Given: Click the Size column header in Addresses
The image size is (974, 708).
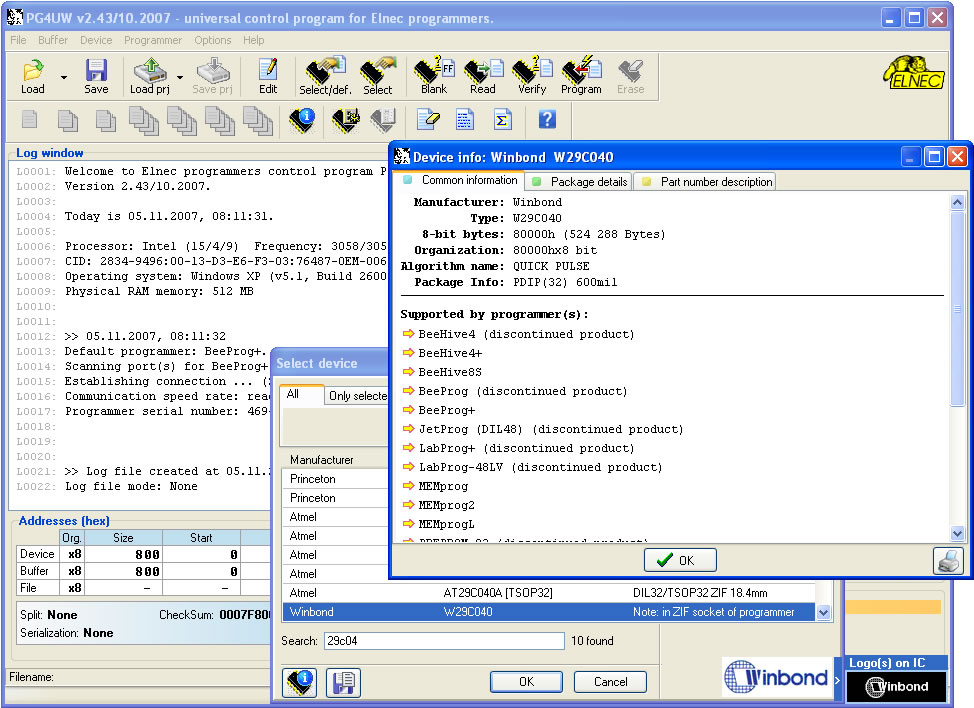Looking at the screenshot, I should tap(122, 538).
